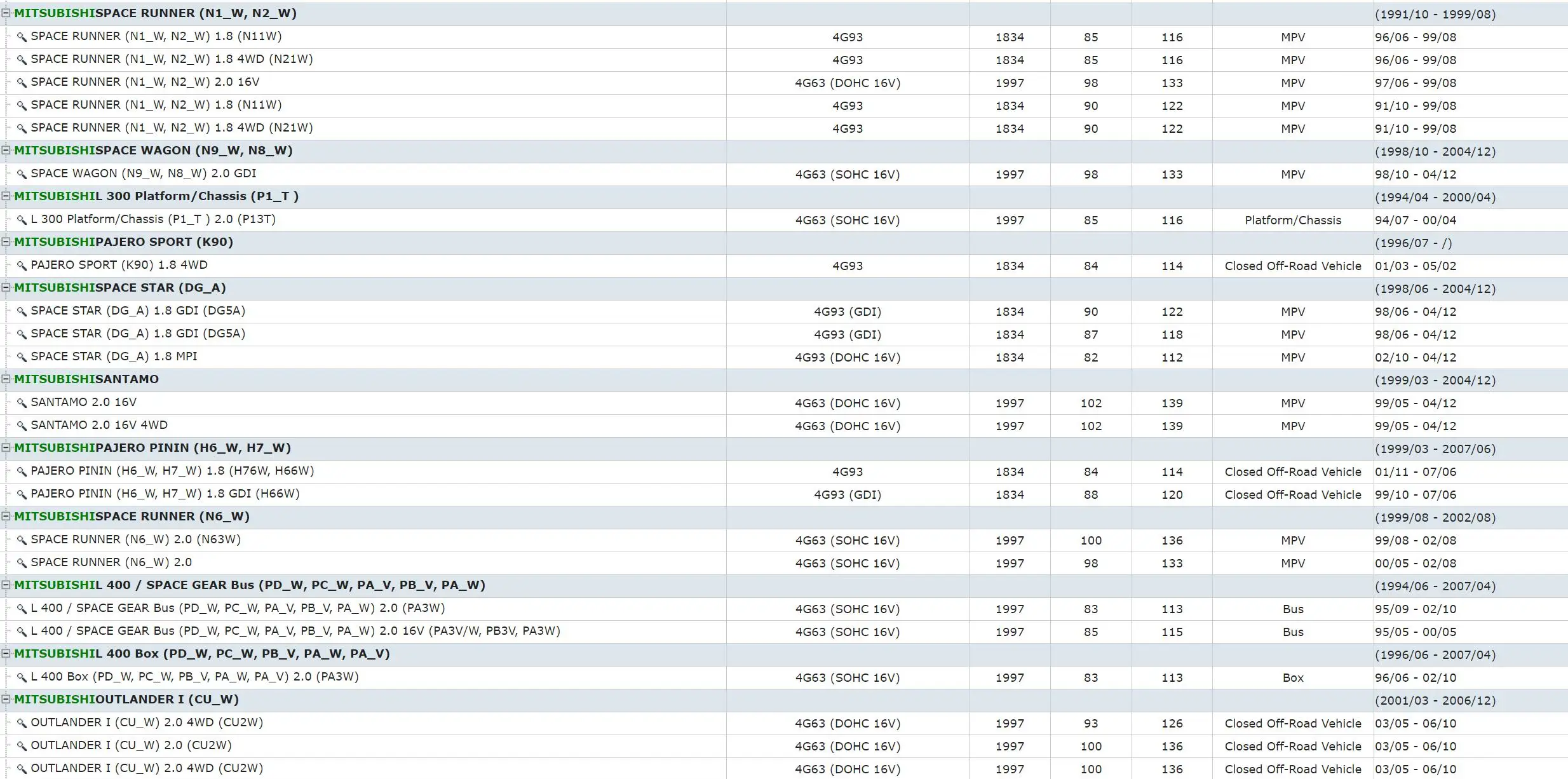Click magnifier icon for SPACE RUNNER 2.0 16V
The height and width of the screenshot is (779, 1568).
(22, 83)
